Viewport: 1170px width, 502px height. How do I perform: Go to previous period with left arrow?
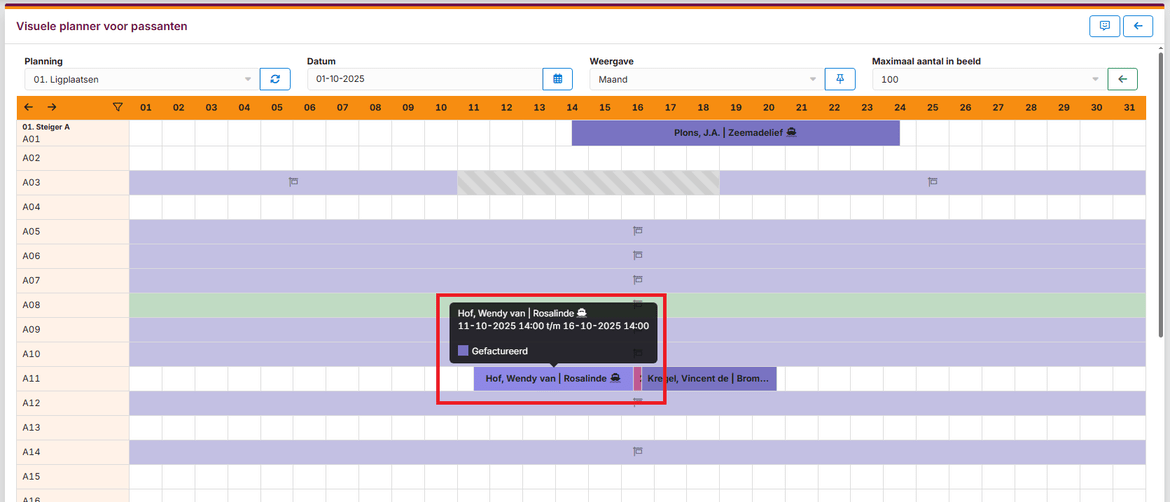[28, 107]
